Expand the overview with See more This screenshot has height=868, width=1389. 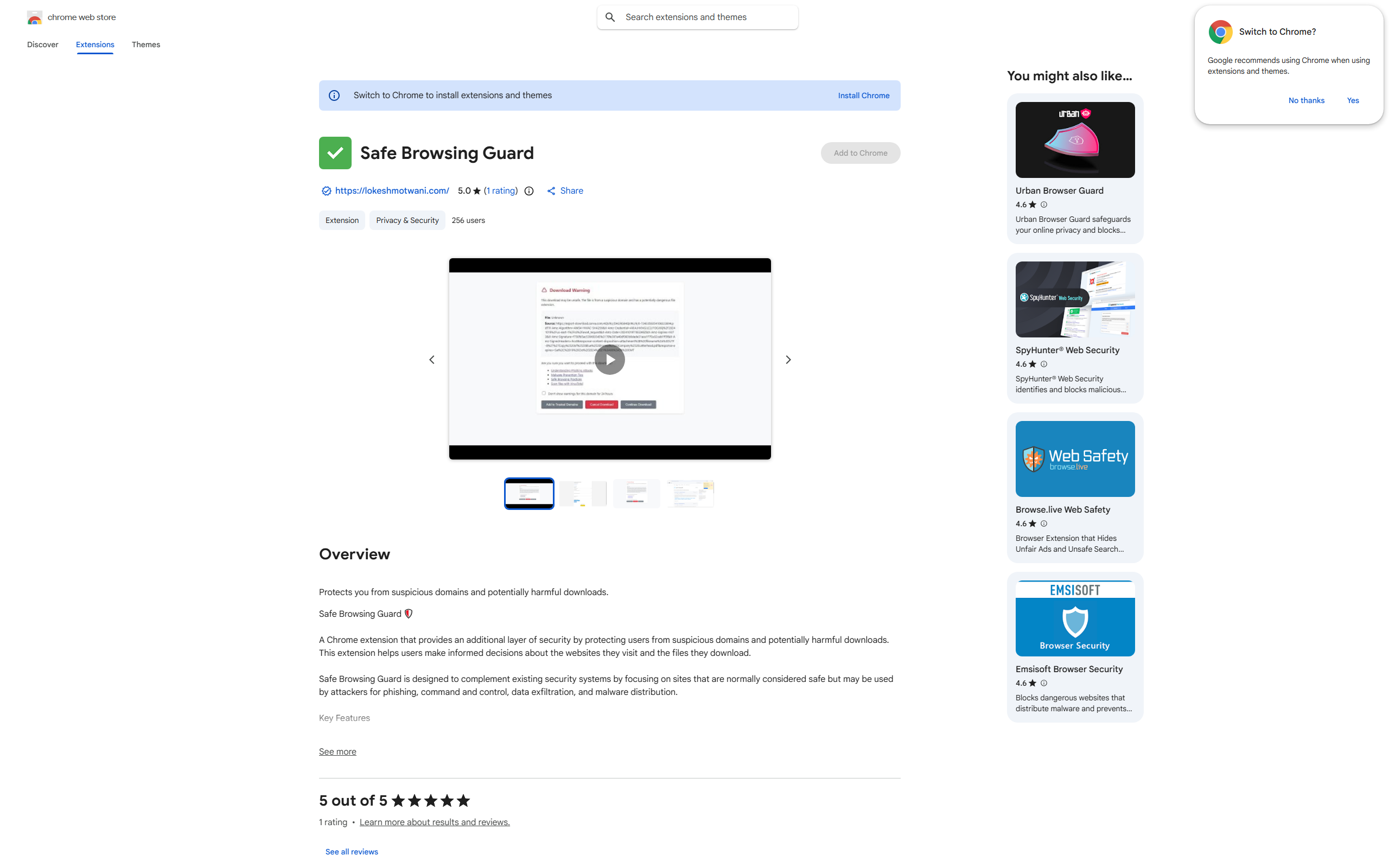[337, 751]
